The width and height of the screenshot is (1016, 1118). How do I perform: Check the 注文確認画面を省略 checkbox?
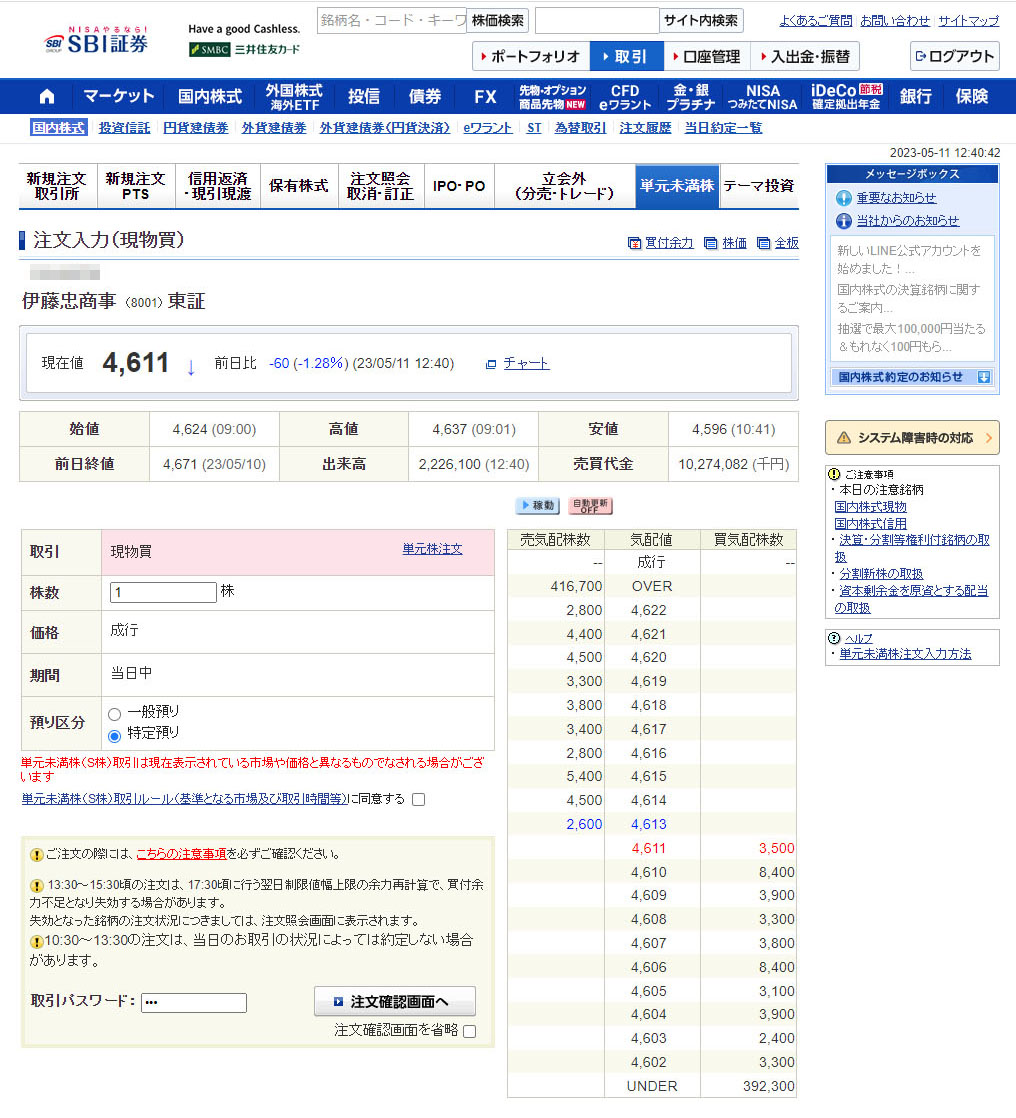tap(470, 1031)
